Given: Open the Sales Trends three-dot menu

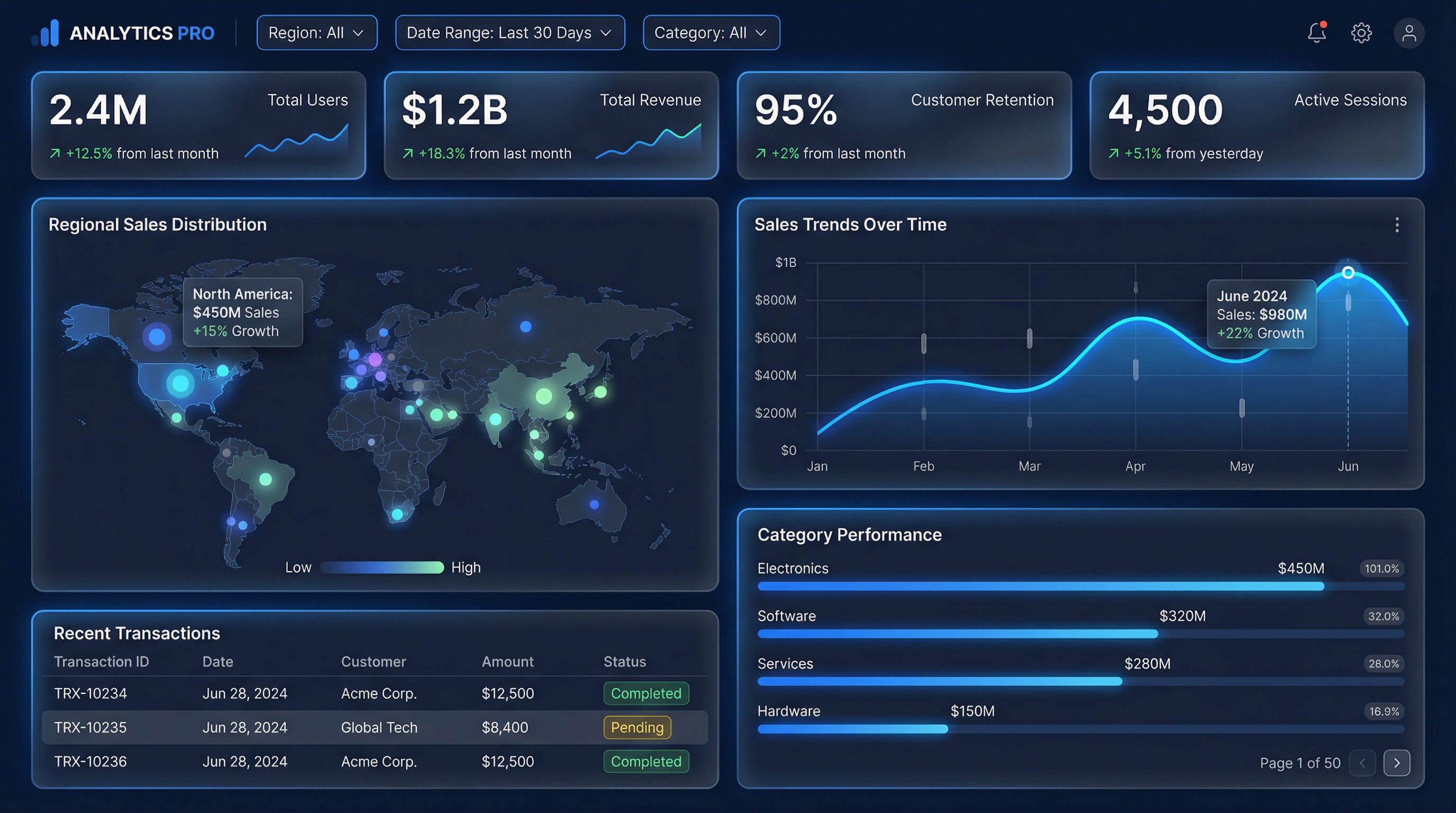Looking at the screenshot, I should (x=1397, y=225).
